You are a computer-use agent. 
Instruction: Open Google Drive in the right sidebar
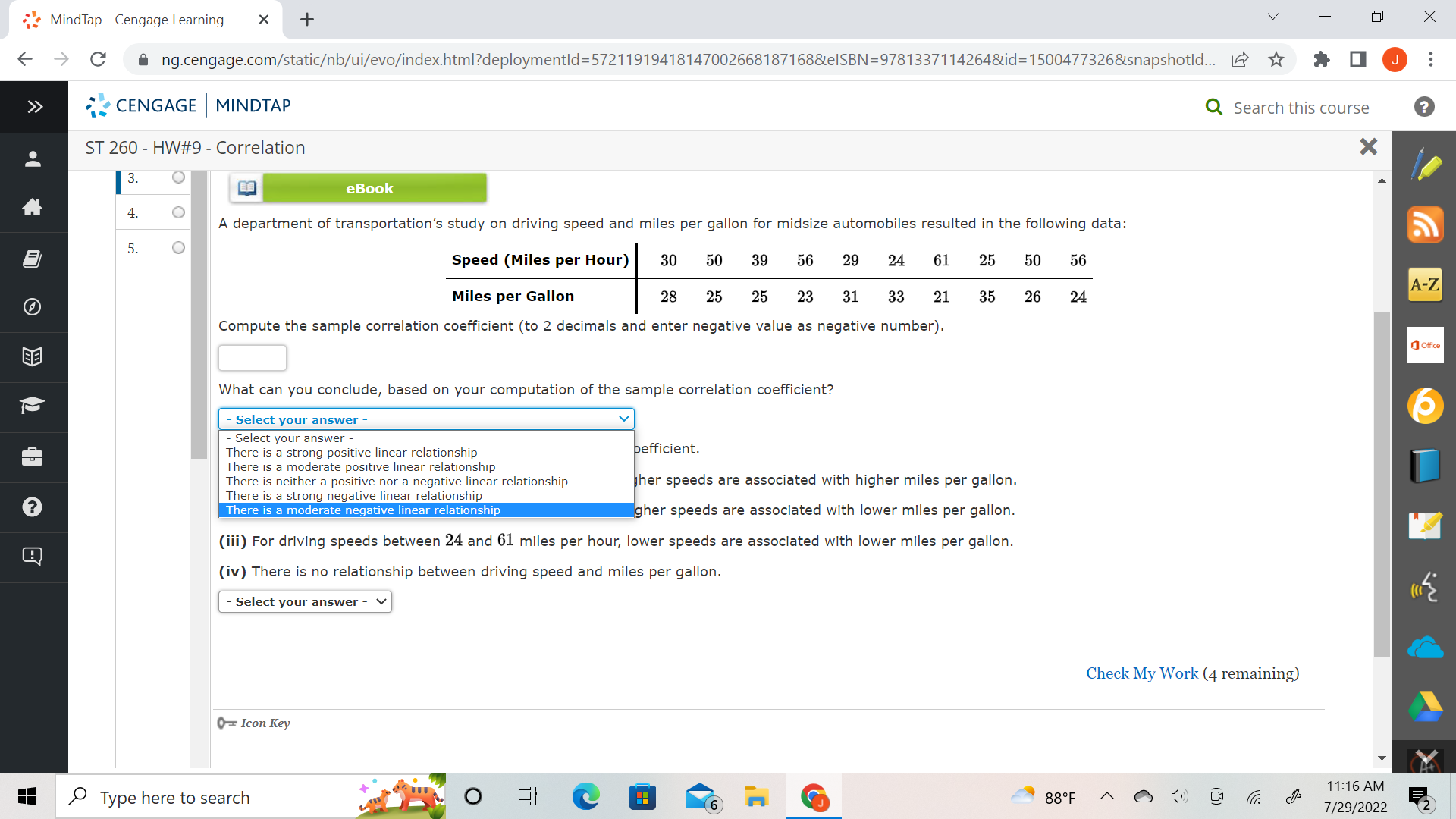pyautogui.click(x=1425, y=705)
